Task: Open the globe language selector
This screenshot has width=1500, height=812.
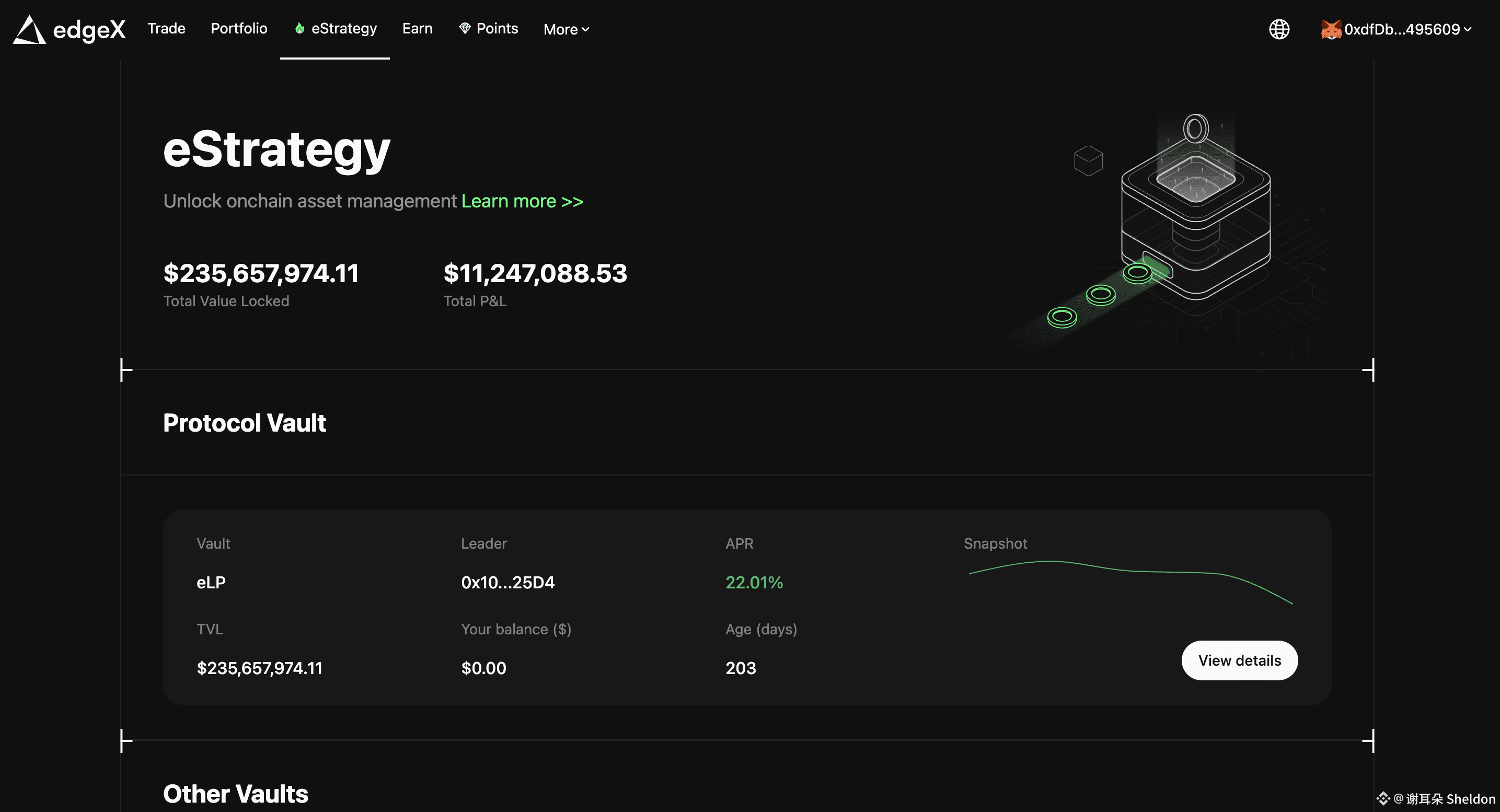Action: pyautogui.click(x=1279, y=29)
